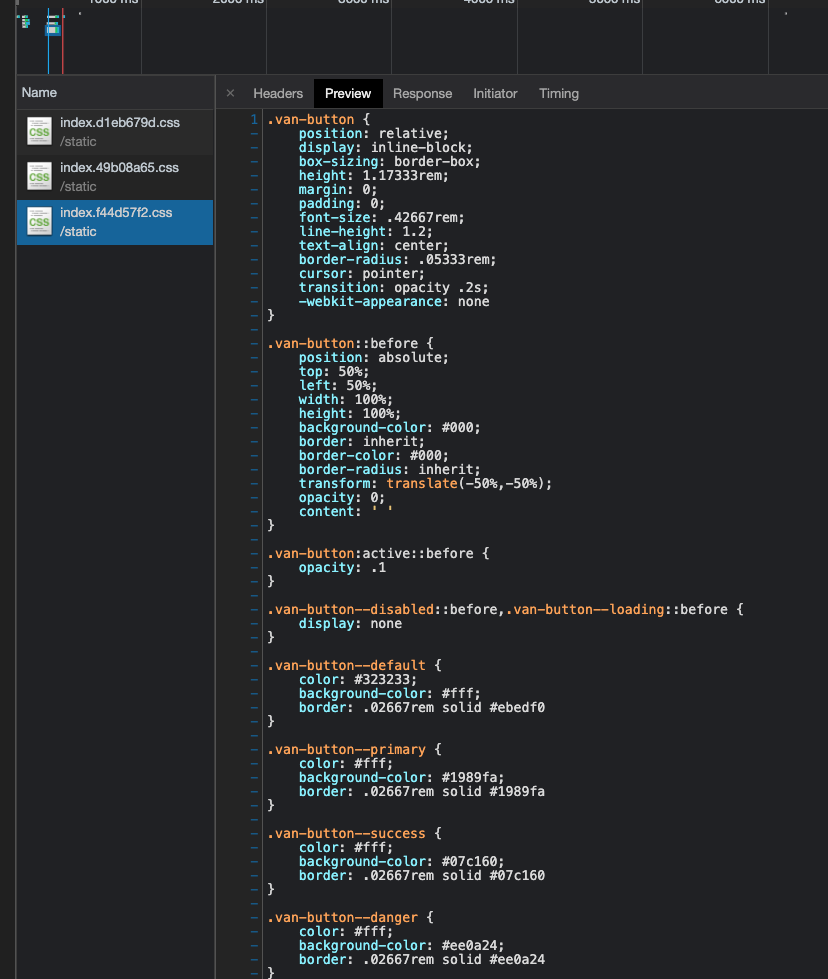Click the .van-button:active::before selector

click(x=370, y=553)
